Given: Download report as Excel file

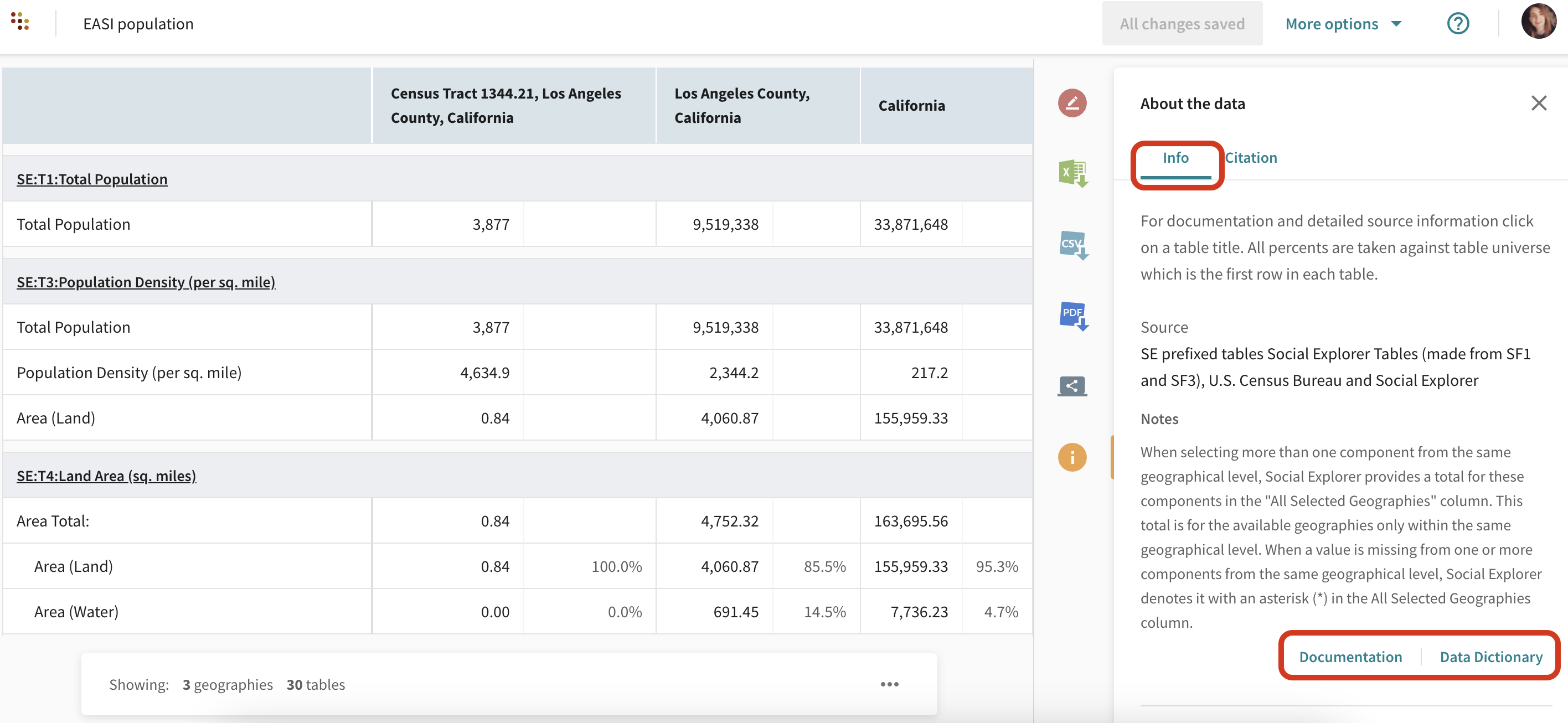Looking at the screenshot, I should [1072, 173].
